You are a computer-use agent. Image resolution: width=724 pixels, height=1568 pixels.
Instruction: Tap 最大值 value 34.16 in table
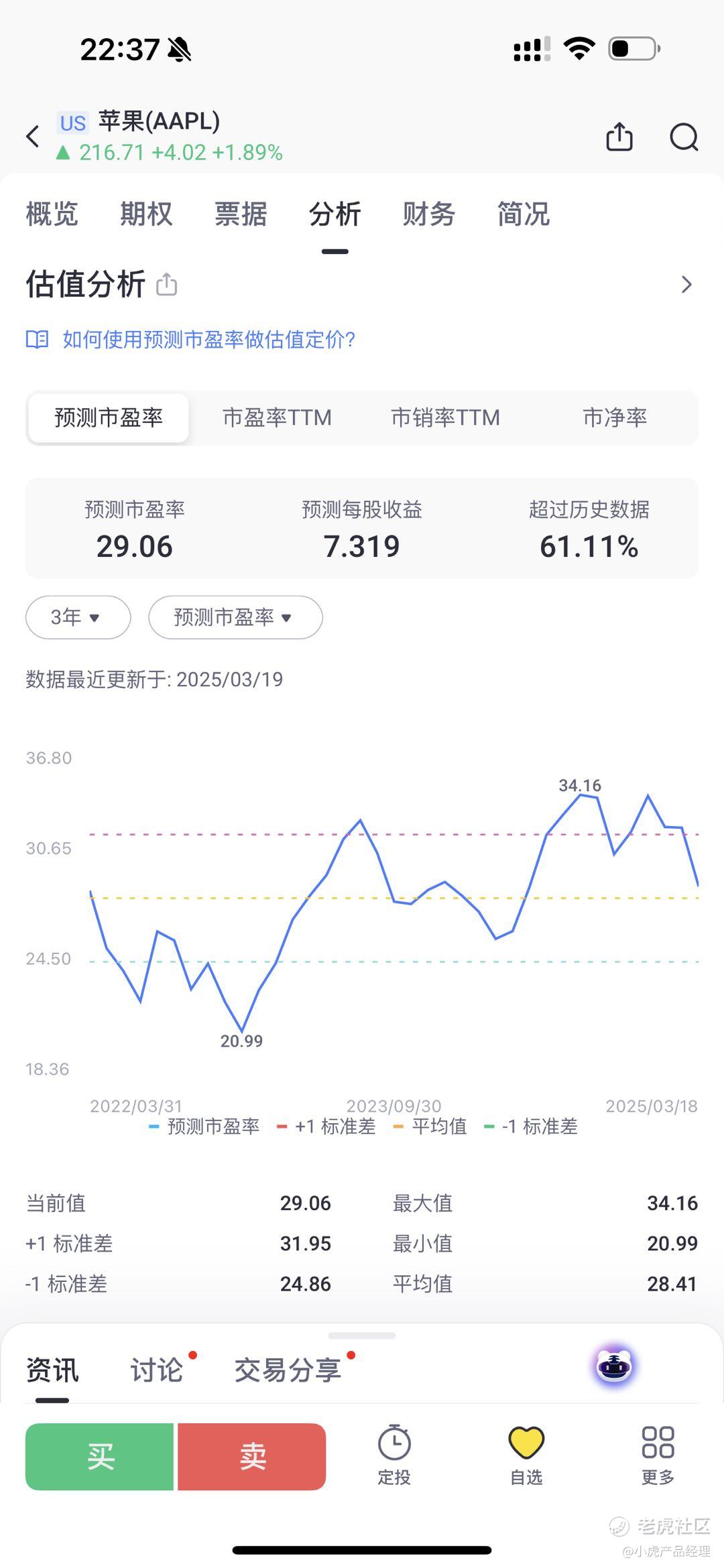pos(672,1203)
